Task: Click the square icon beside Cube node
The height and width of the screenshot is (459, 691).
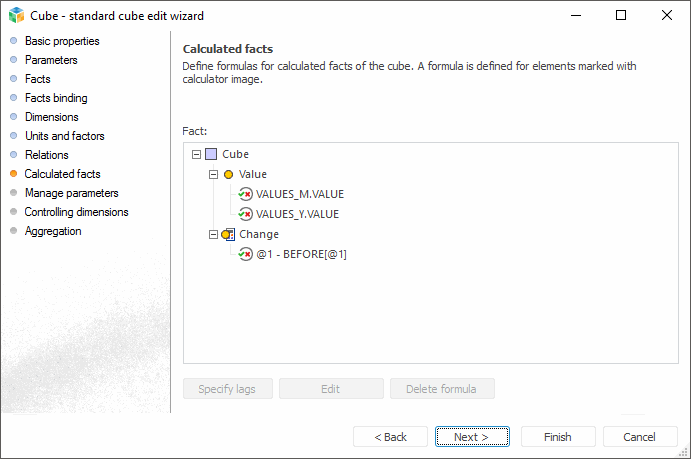Action: (x=211, y=155)
